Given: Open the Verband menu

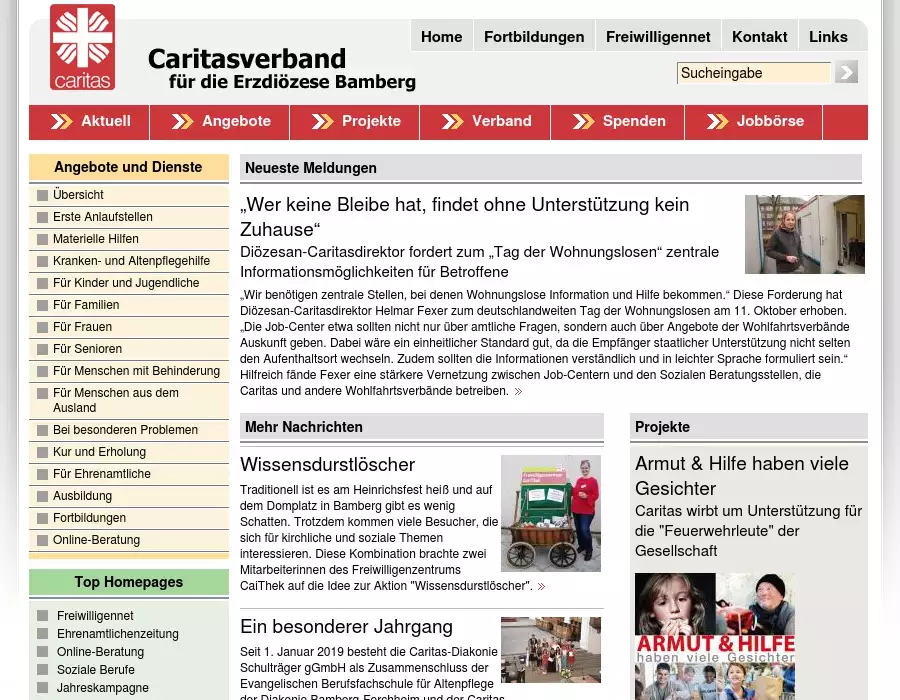Looking at the screenshot, I should tap(501, 121).
